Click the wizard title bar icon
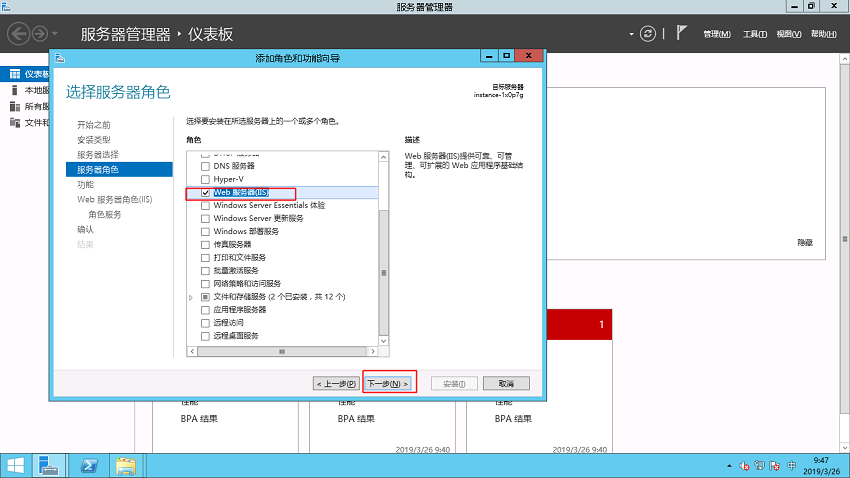 [x=60, y=58]
